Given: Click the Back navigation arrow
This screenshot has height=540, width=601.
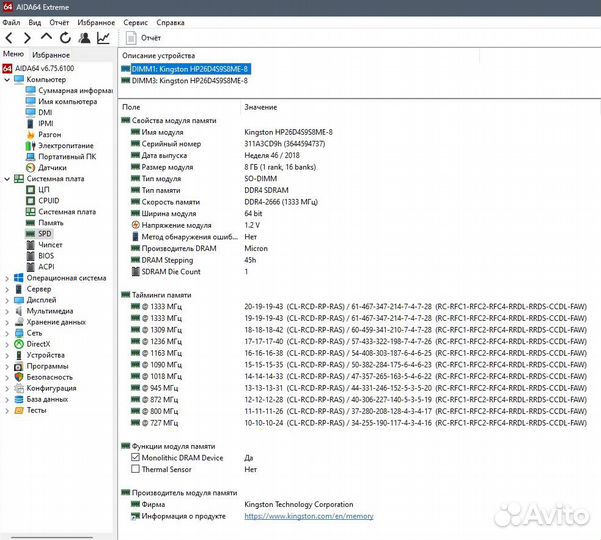Looking at the screenshot, I should point(10,38).
